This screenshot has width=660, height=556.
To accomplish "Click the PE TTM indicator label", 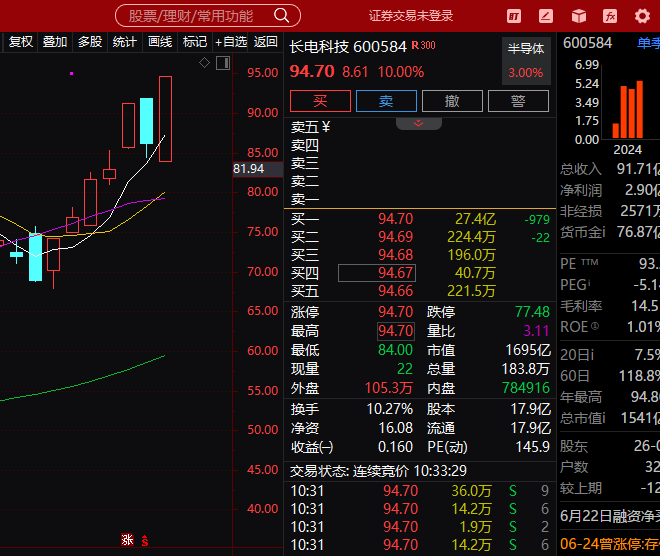I will [x=579, y=264].
